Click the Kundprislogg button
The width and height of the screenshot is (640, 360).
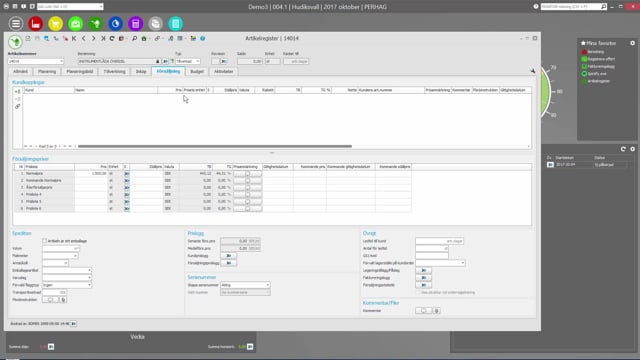229,256
